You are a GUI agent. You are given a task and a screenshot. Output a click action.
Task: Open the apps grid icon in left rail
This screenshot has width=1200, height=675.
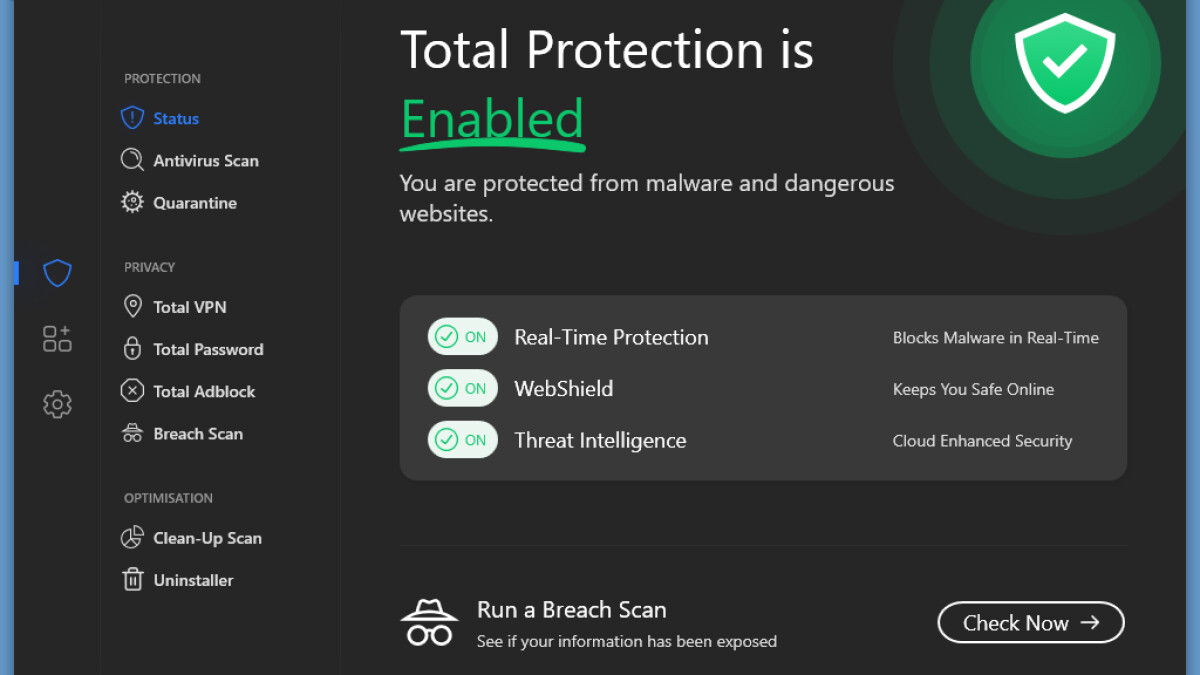tap(57, 339)
